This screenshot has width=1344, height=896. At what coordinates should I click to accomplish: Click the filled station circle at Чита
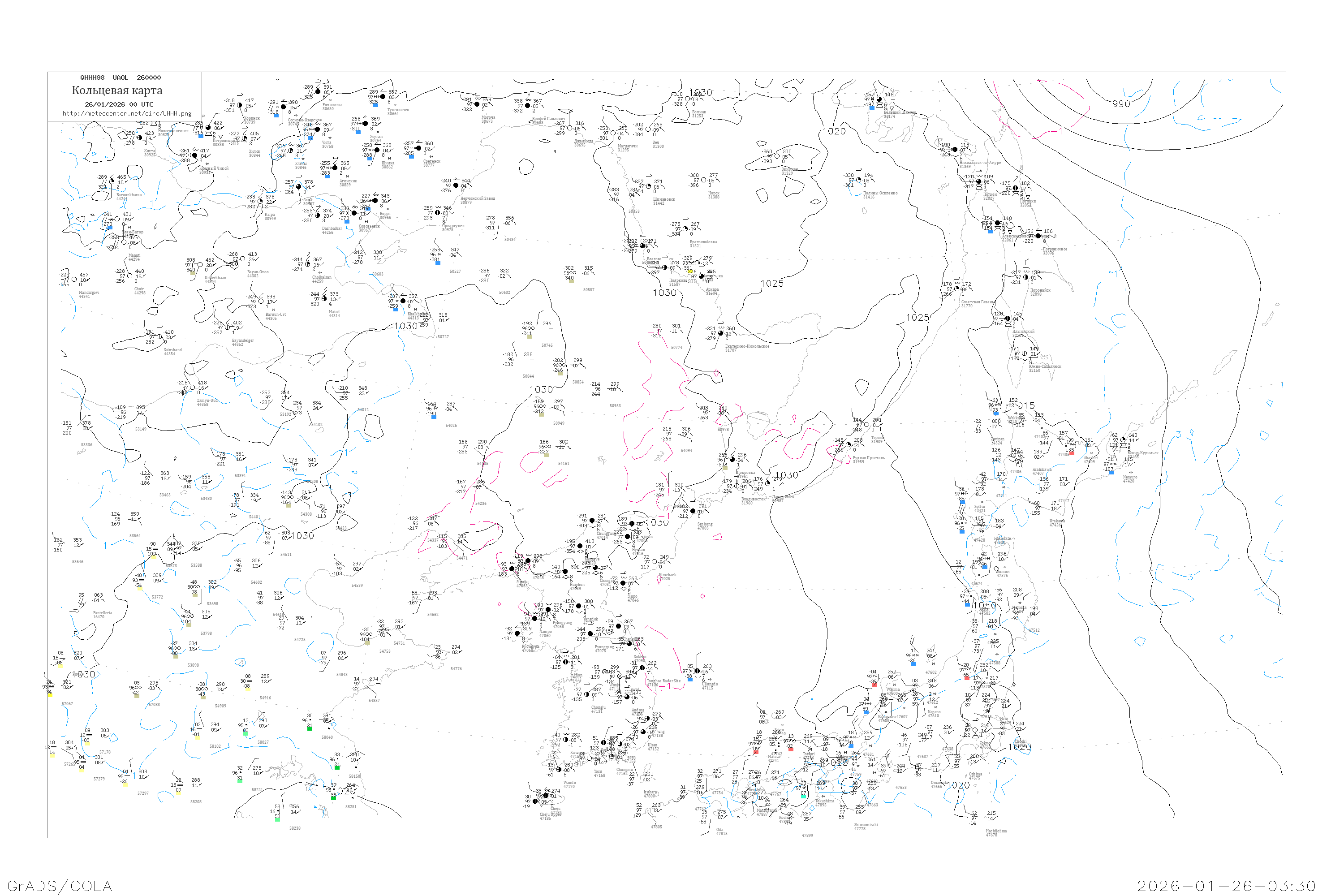coord(317,130)
